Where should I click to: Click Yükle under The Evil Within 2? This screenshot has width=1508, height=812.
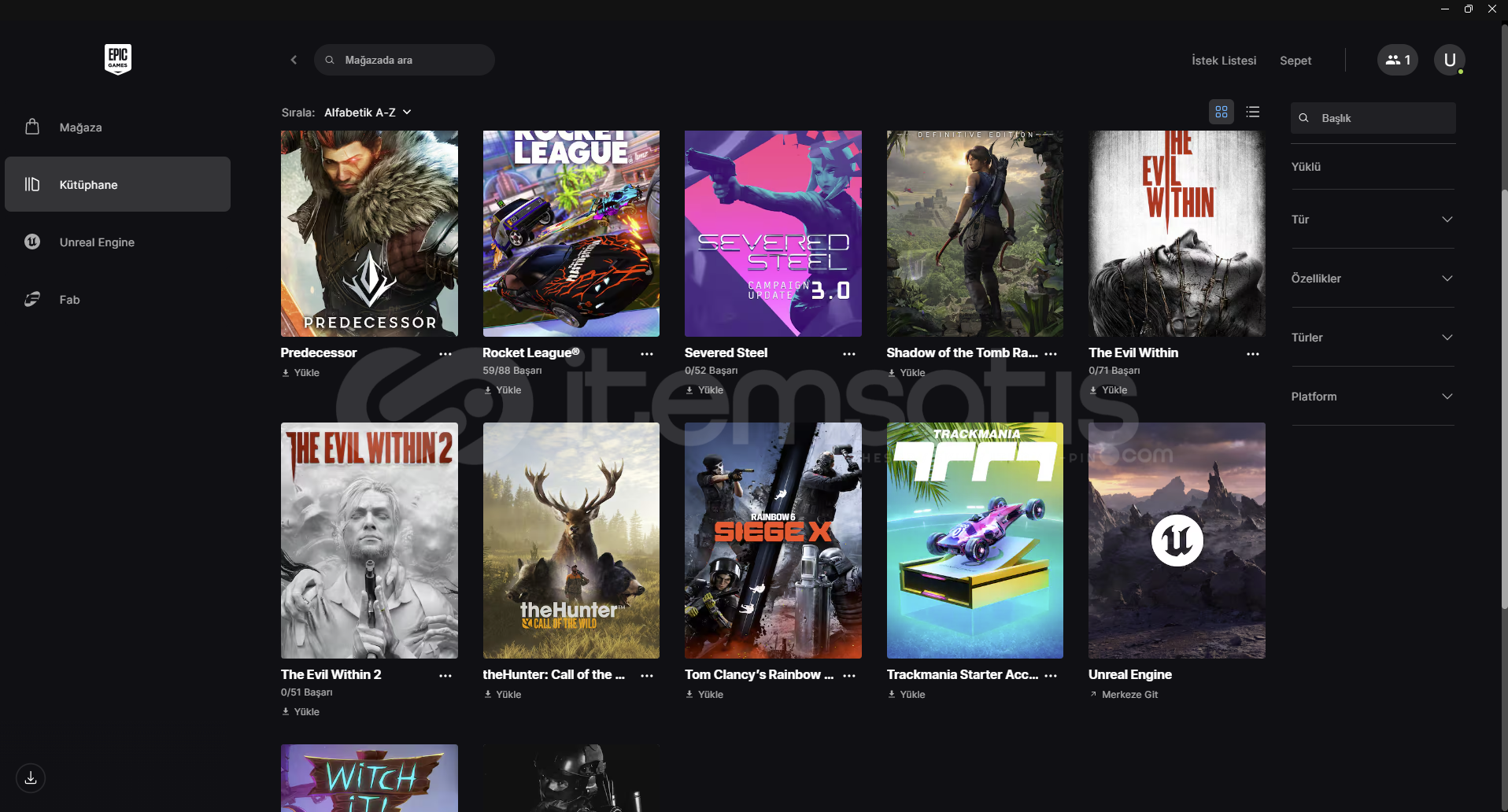point(301,712)
